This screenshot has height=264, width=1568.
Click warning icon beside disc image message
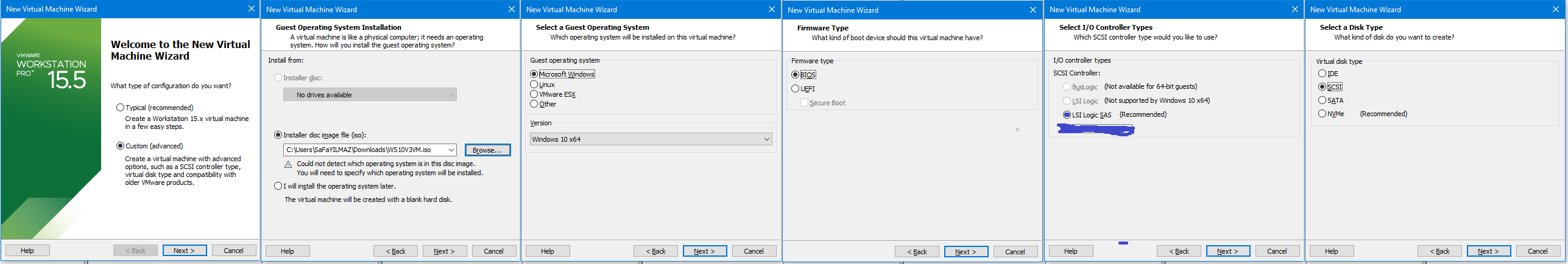click(x=288, y=164)
